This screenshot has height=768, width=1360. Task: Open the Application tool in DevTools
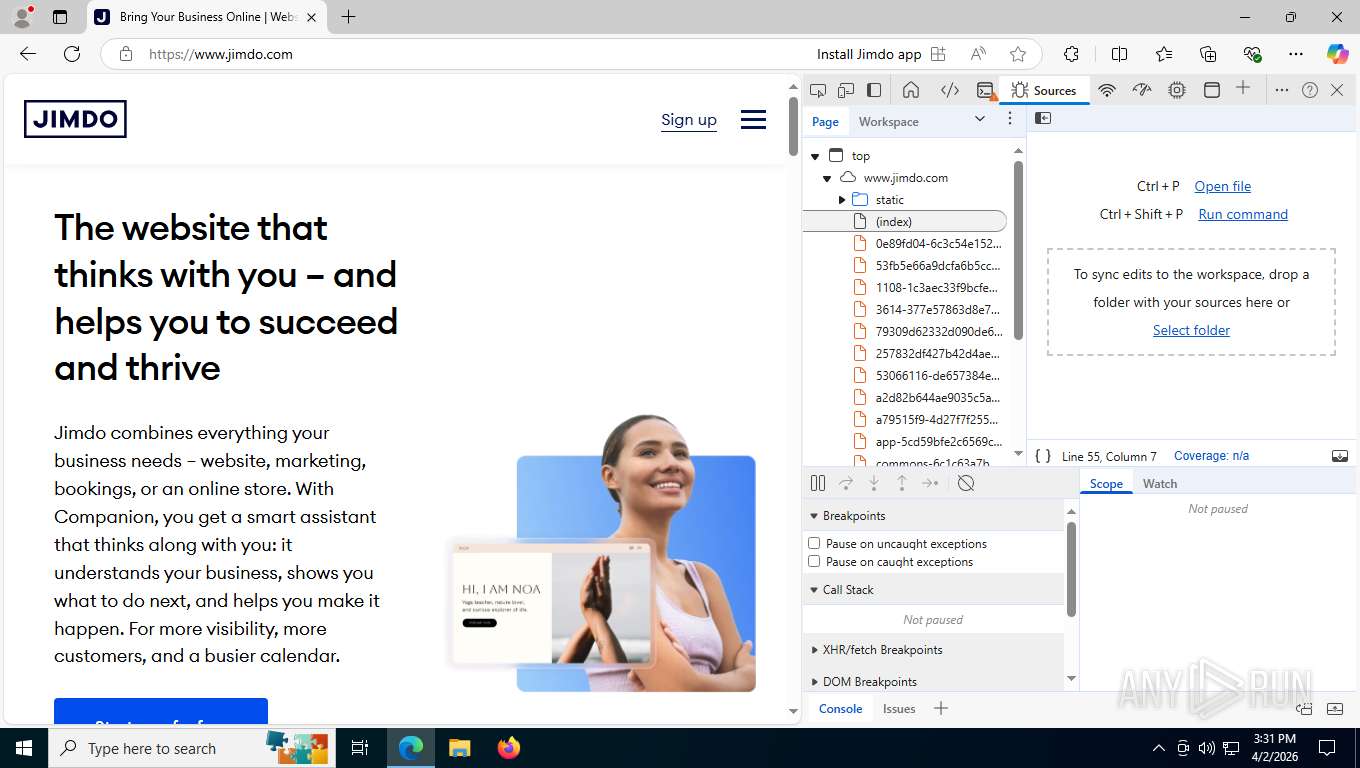pyautogui.click(x=1212, y=90)
